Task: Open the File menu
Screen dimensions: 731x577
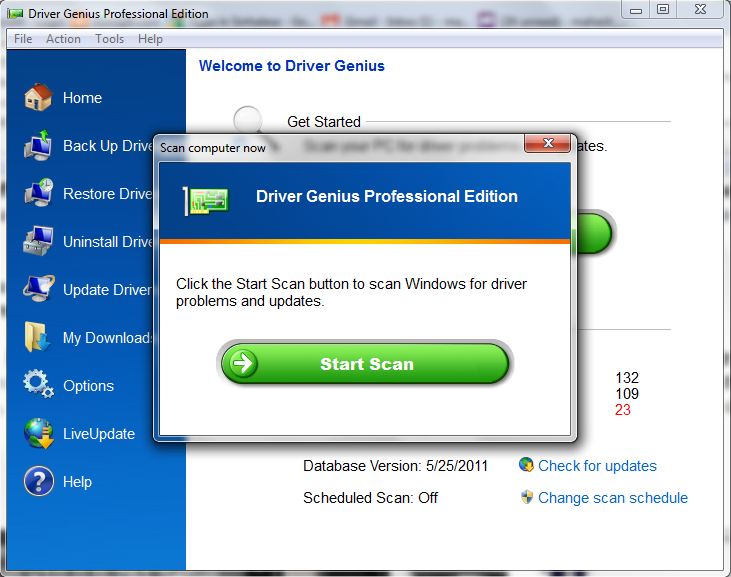Action: click(23, 39)
